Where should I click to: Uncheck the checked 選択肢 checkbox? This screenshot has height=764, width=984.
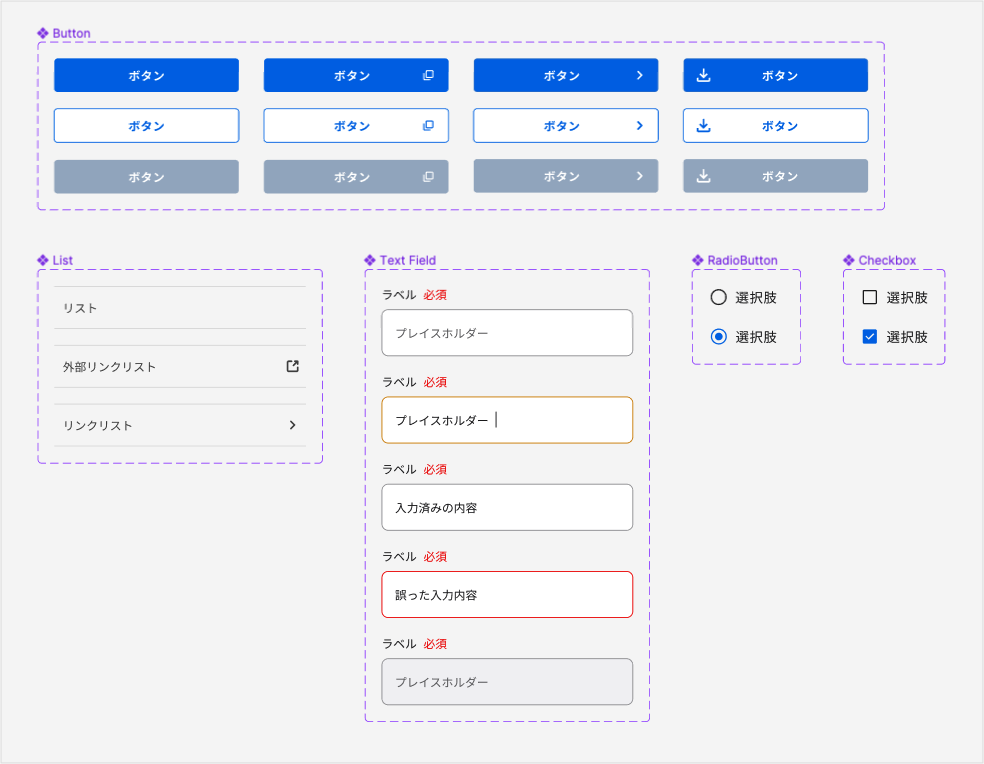pyautogui.click(x=870, y=337)
